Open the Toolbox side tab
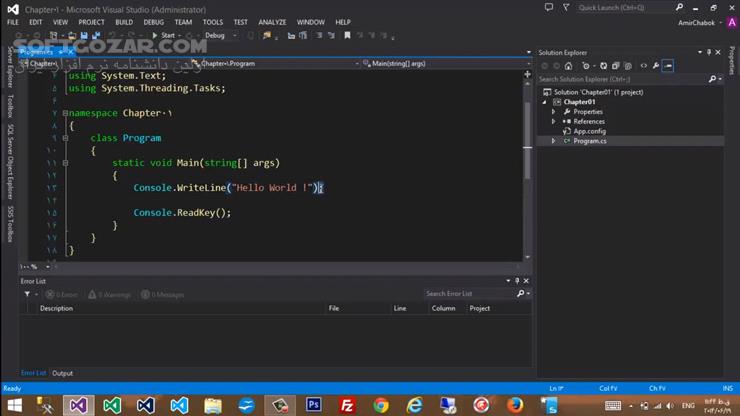 click(x=10, y=106)
